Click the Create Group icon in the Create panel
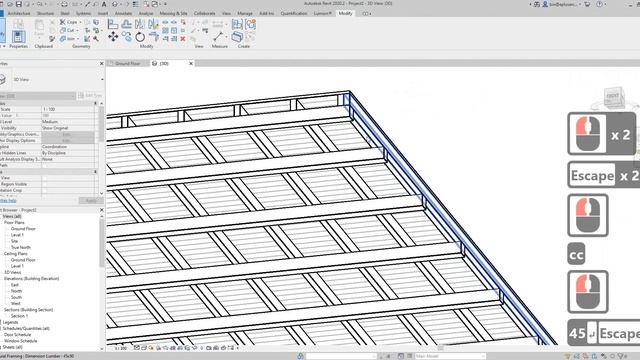The height and width of the screenshot is (360, 640). coord(250,24)
